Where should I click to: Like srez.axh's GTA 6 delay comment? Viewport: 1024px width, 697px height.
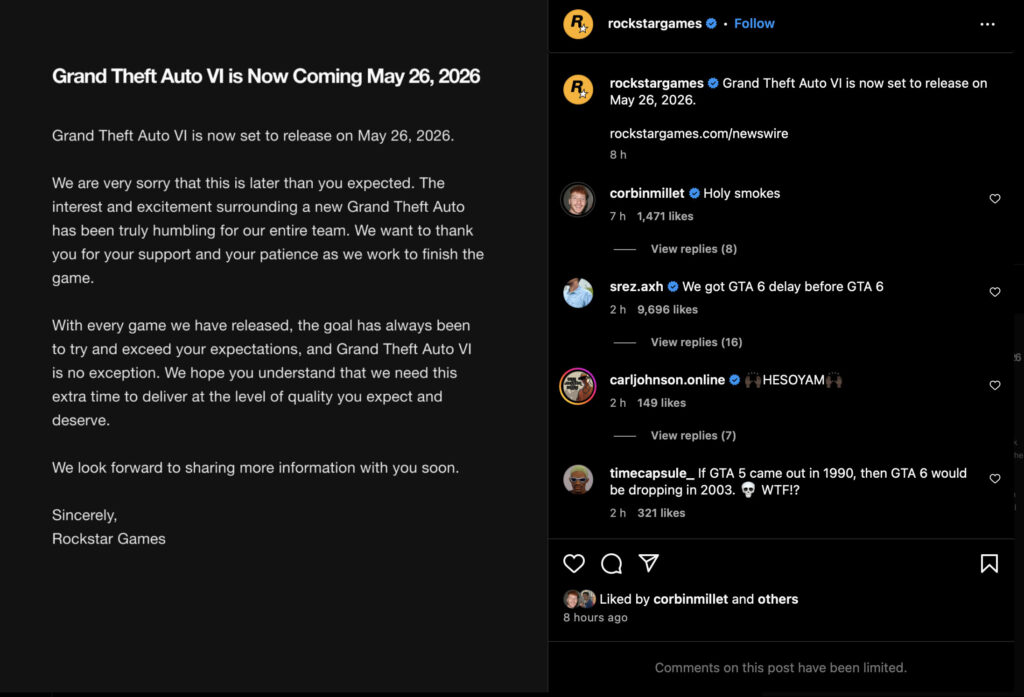coord(995,292)
